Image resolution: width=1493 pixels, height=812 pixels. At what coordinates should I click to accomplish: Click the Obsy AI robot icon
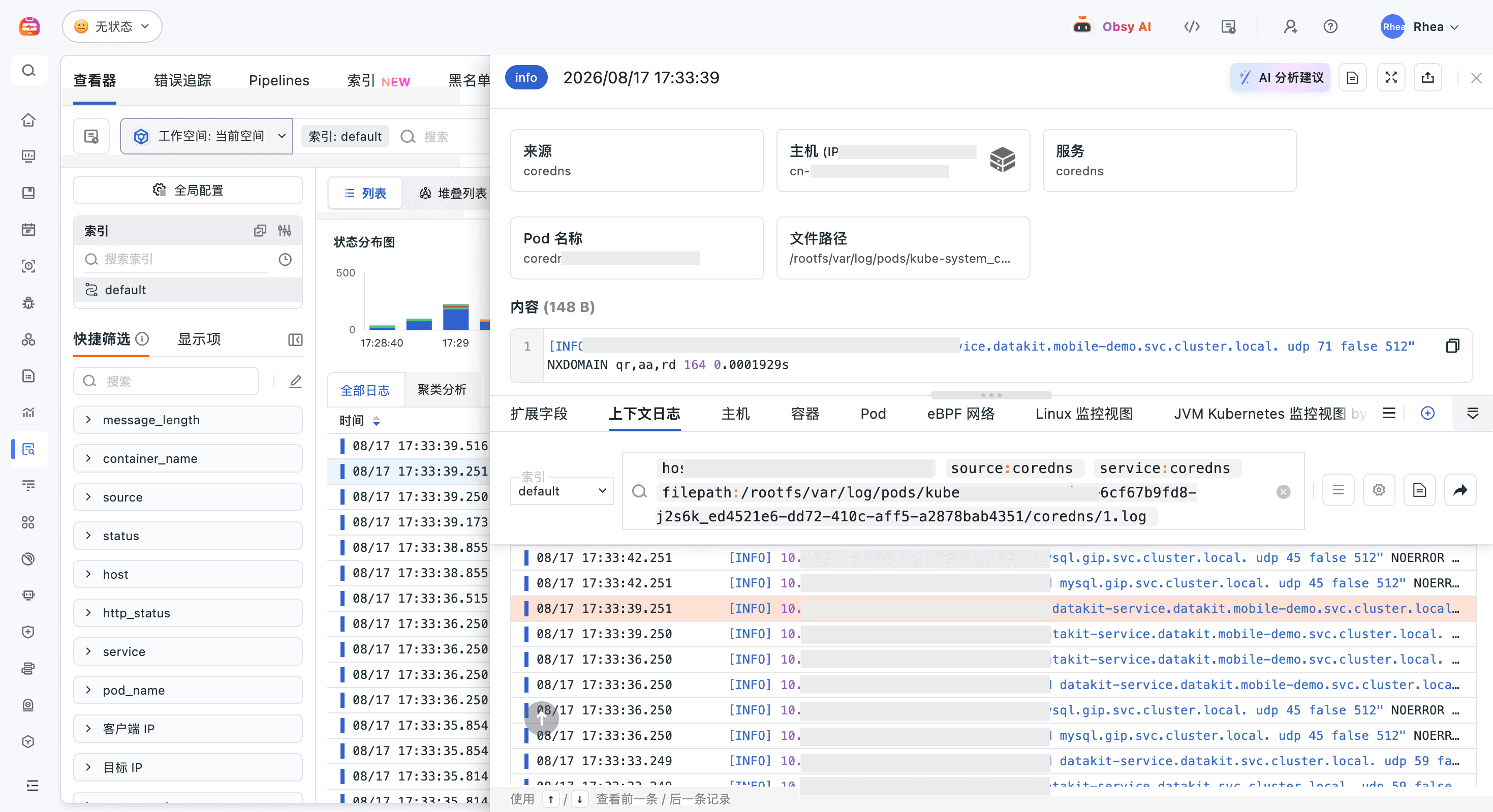(x=1081, y=26)
